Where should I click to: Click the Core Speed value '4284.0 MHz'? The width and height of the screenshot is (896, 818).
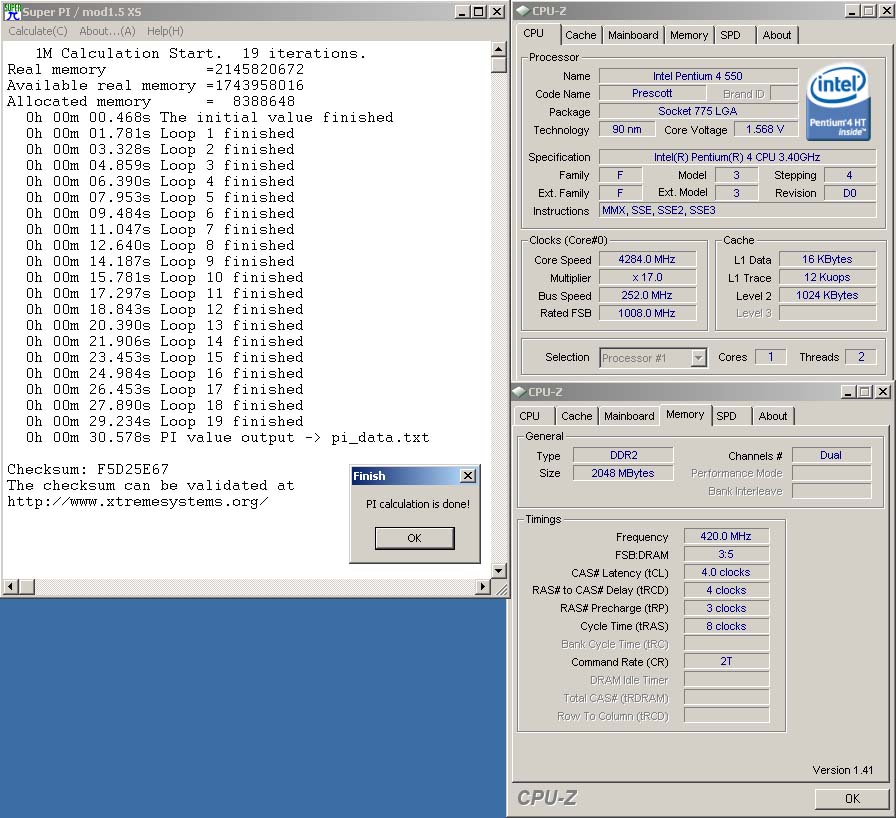647,259
